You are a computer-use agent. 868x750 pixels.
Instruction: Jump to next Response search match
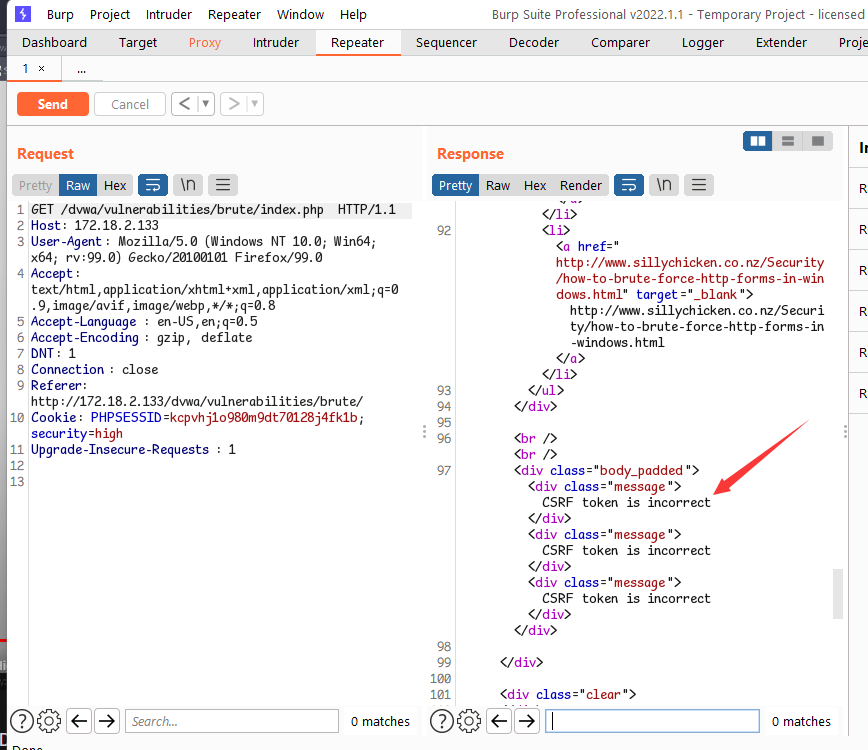527,721
